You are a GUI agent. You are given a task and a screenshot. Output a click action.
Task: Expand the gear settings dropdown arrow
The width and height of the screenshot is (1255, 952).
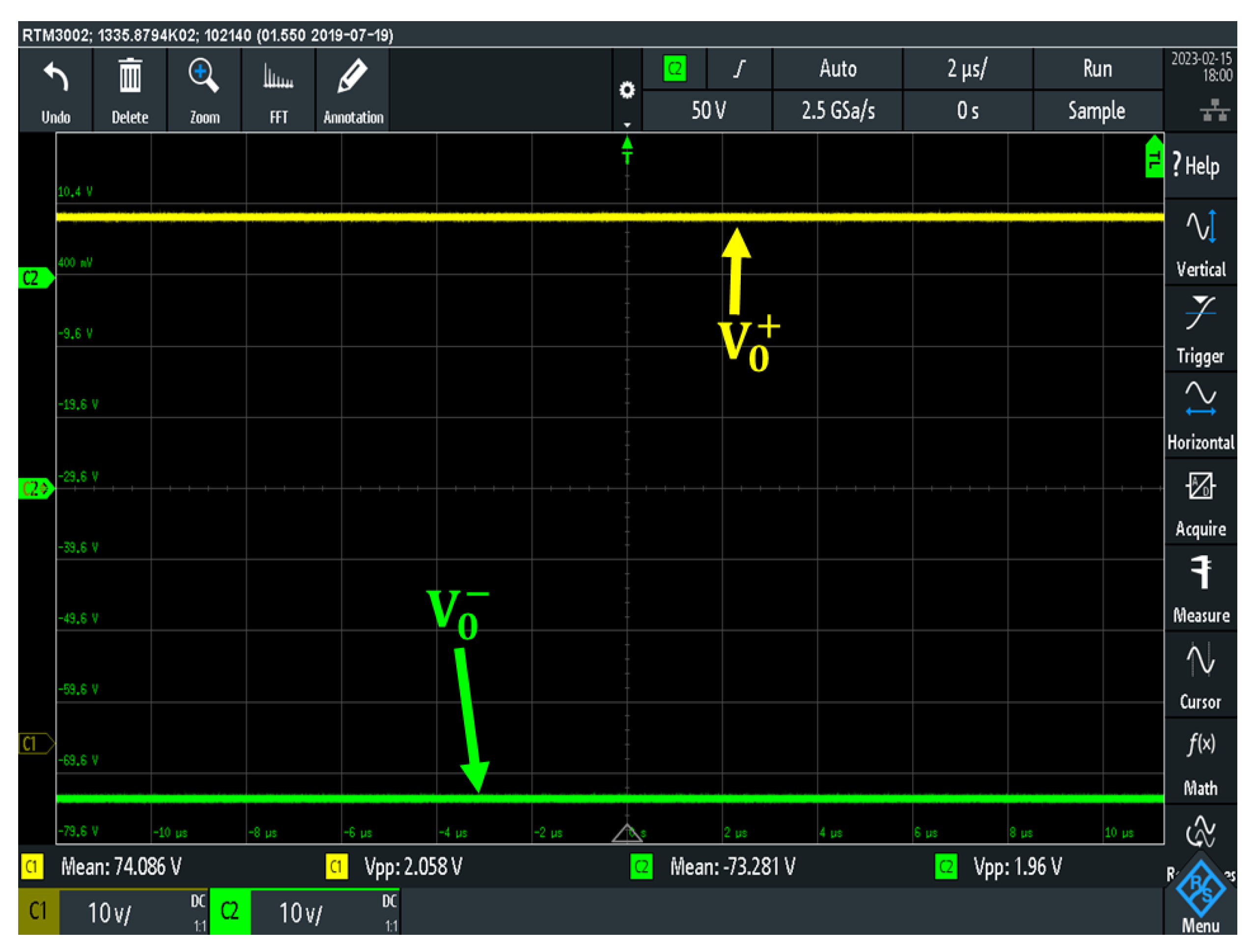coord(627,124)
